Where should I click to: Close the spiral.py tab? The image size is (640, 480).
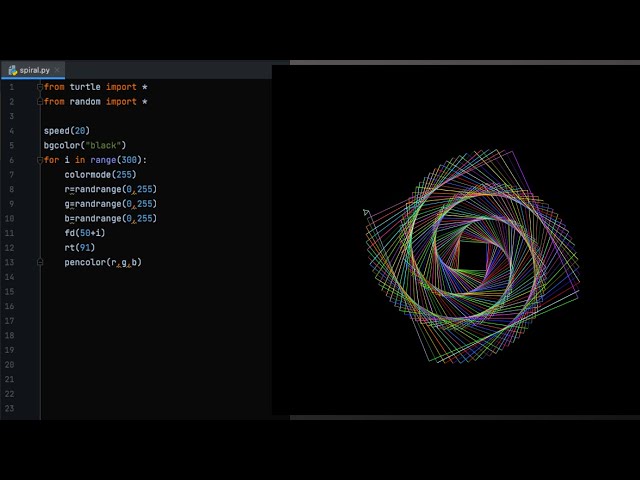point(57,70)
